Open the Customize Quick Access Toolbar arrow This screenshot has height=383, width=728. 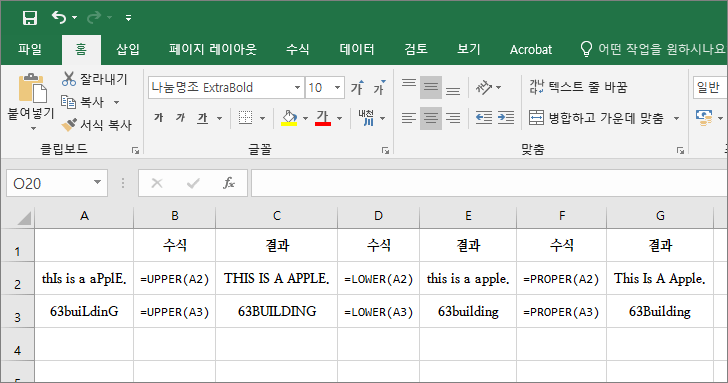pos(129,18)
